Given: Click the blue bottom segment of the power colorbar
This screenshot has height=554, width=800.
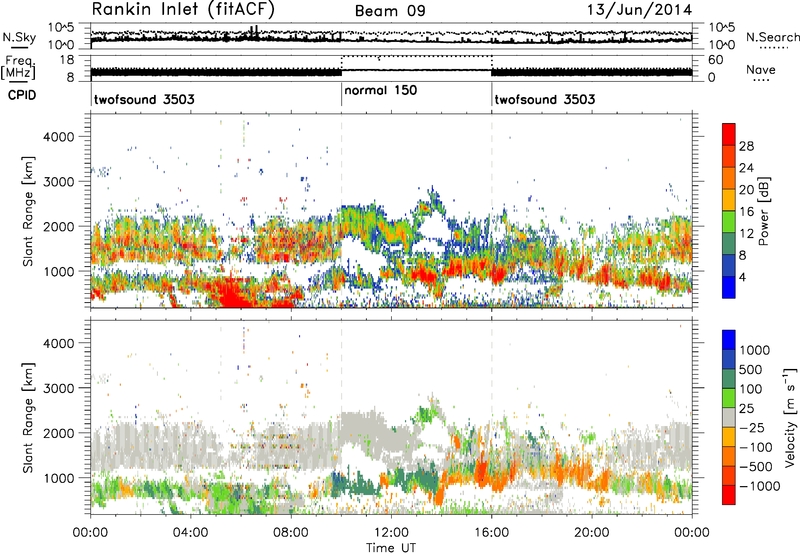Looking at the screenshot, I should 729,287.
